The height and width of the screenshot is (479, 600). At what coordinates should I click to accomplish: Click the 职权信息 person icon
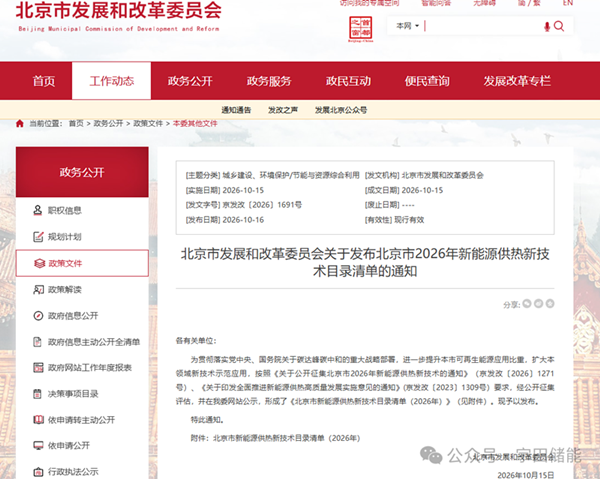click(x=38, y=210)
